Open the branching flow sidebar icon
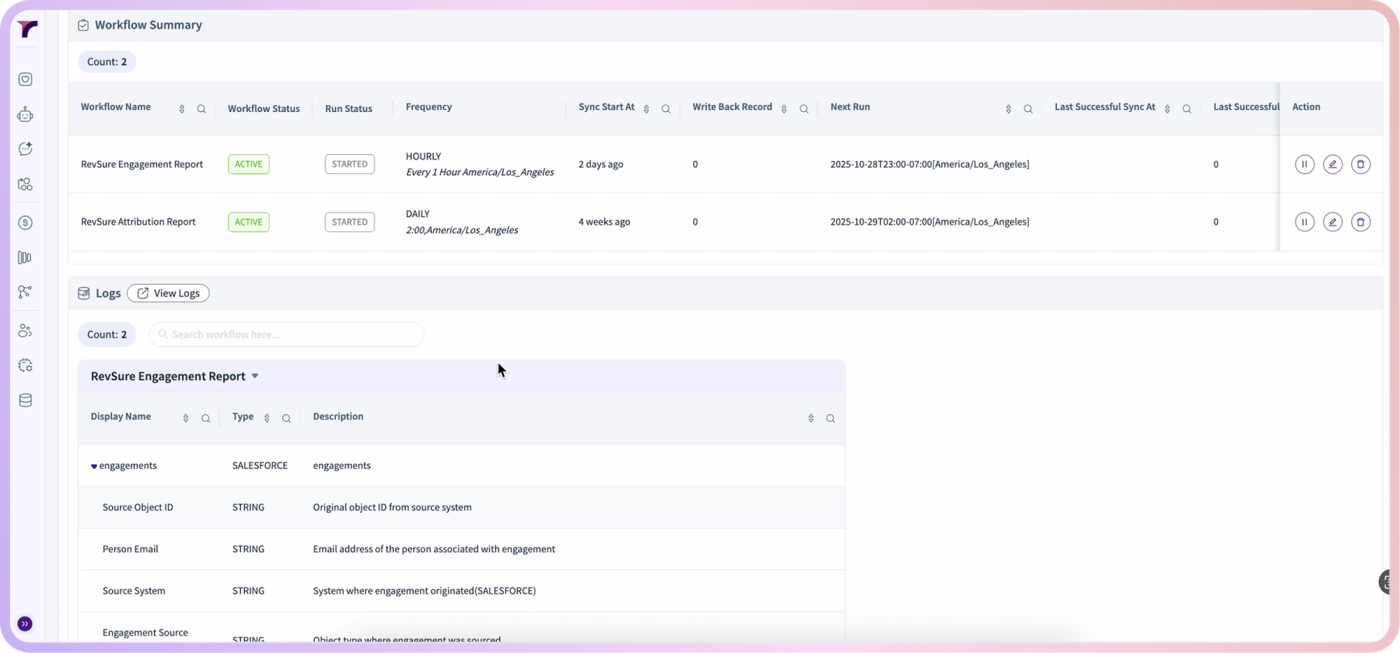Screen dimensions: 1400x653 click(25, 292)
